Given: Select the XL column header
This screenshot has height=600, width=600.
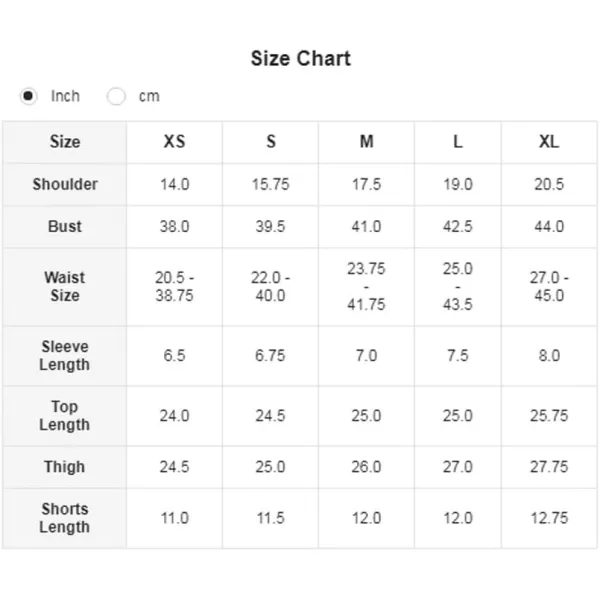Looking at the screenshot, I should point(549,142).
